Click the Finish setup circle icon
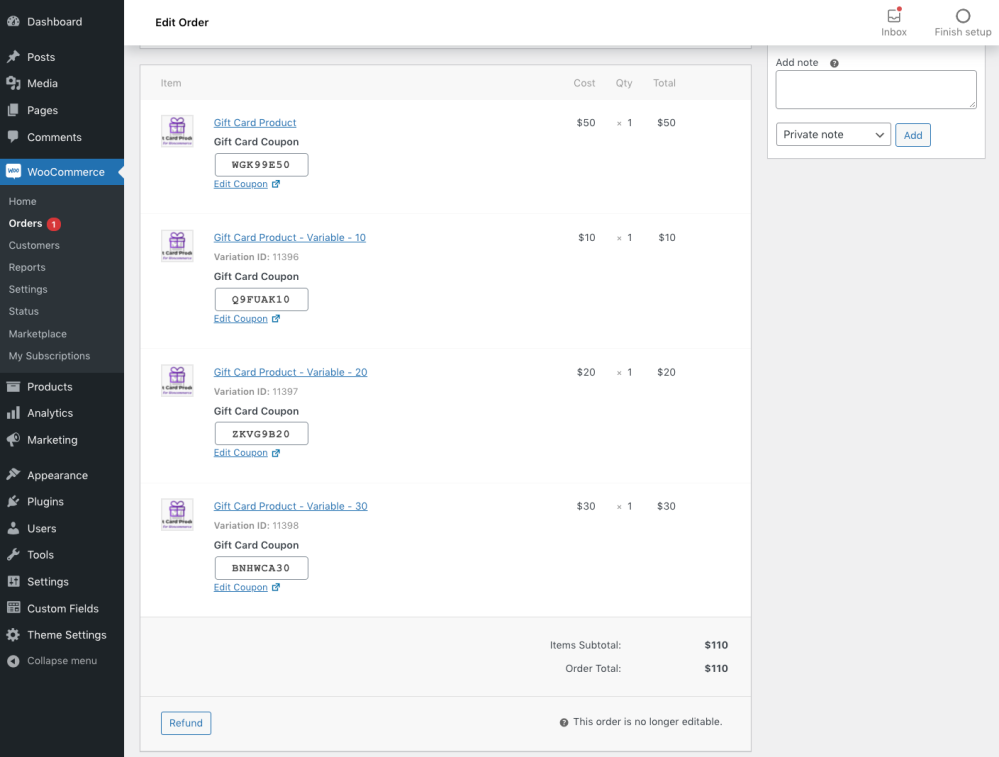 [x=963, y=16]
